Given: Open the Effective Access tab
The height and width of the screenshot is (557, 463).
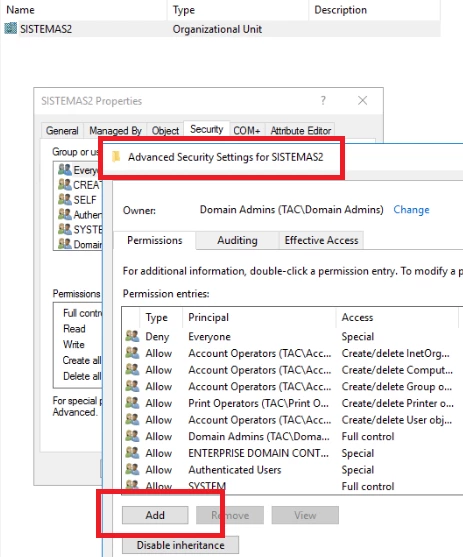Looking at the screenshot, I should (x=321, y=240).
